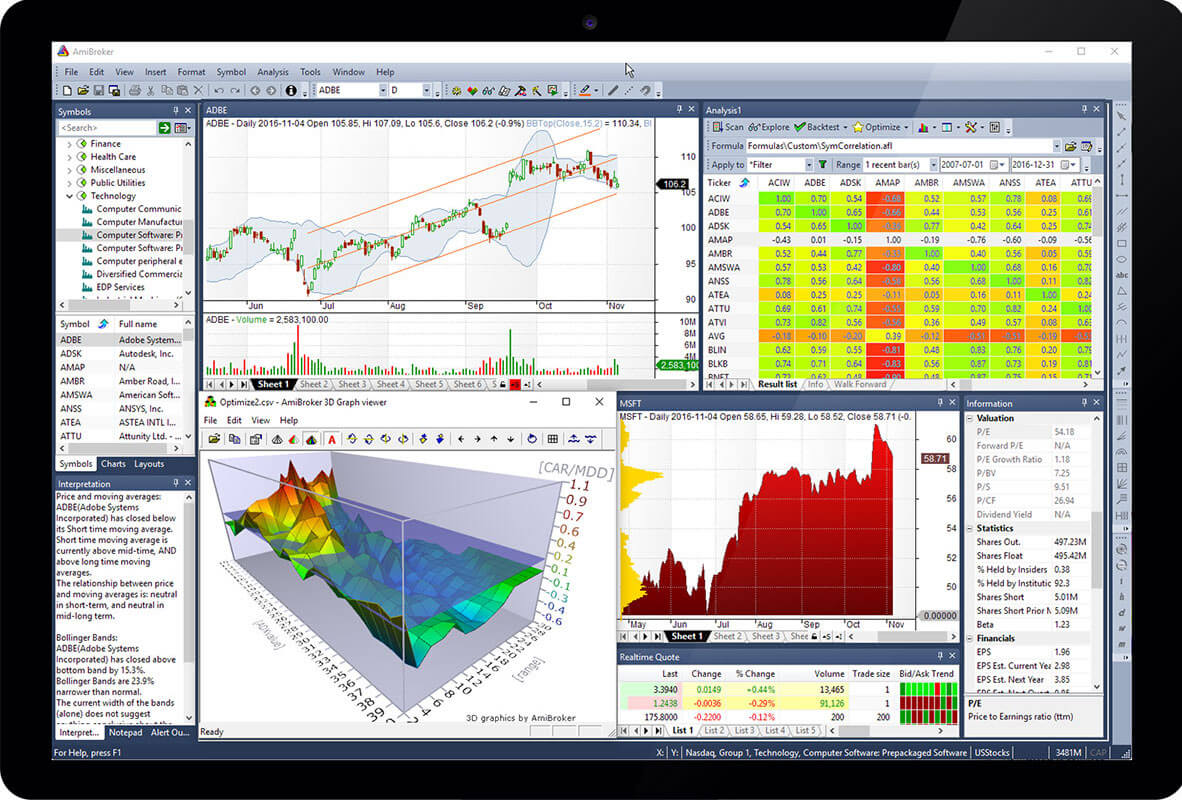Collapse the Statistics section in Information

coord(971,529)
